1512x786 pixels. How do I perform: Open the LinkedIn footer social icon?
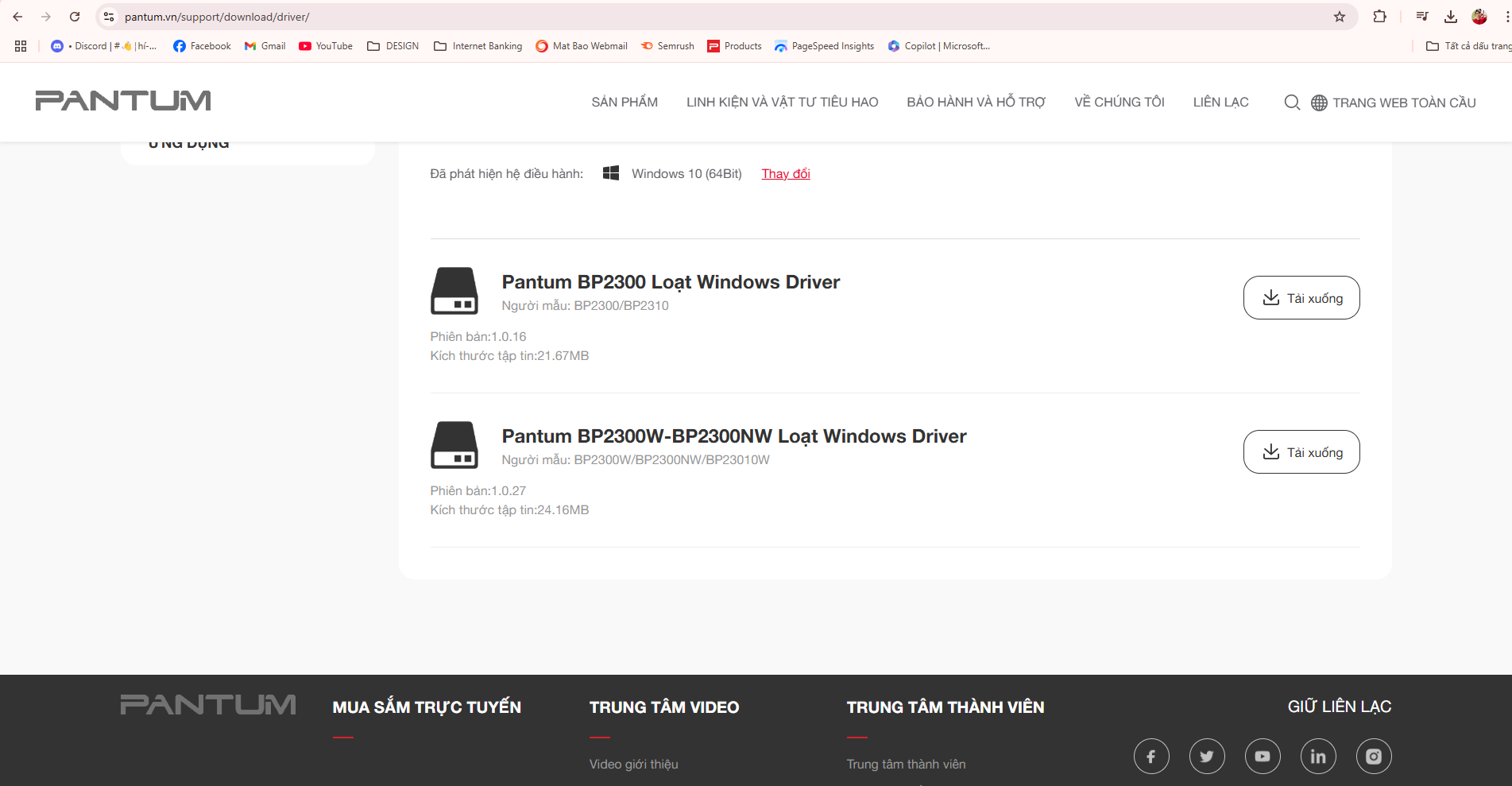(x=1317, y=757)
